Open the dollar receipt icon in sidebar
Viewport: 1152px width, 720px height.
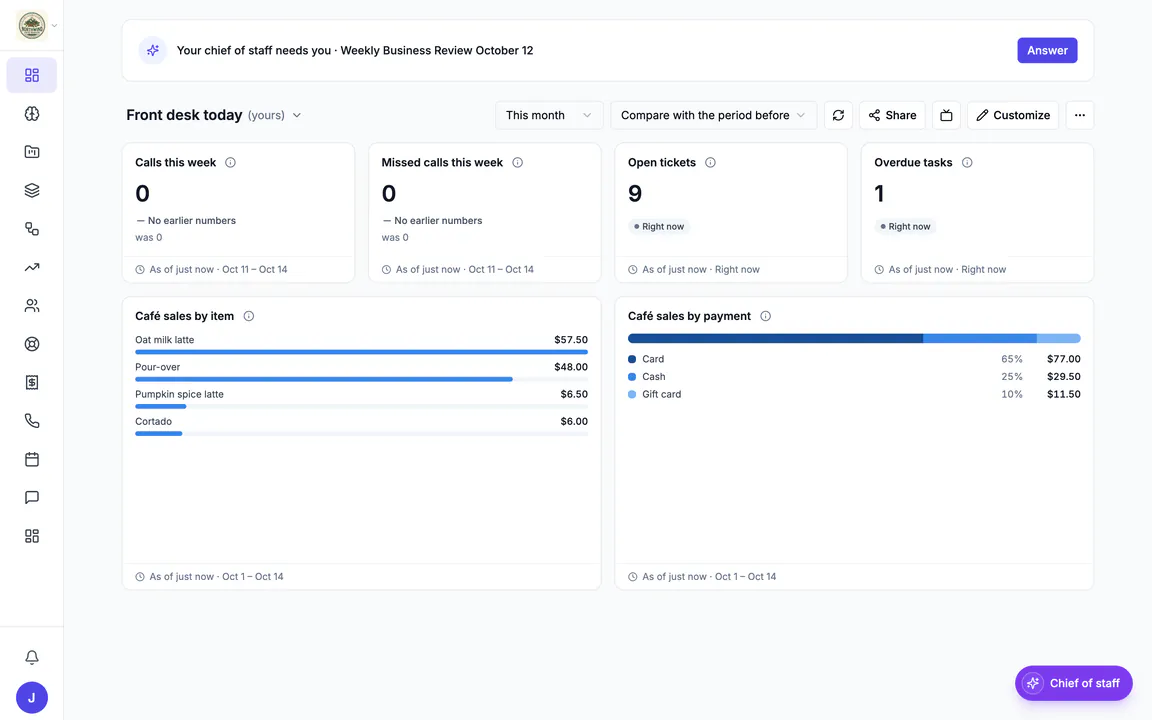point(32,382)
